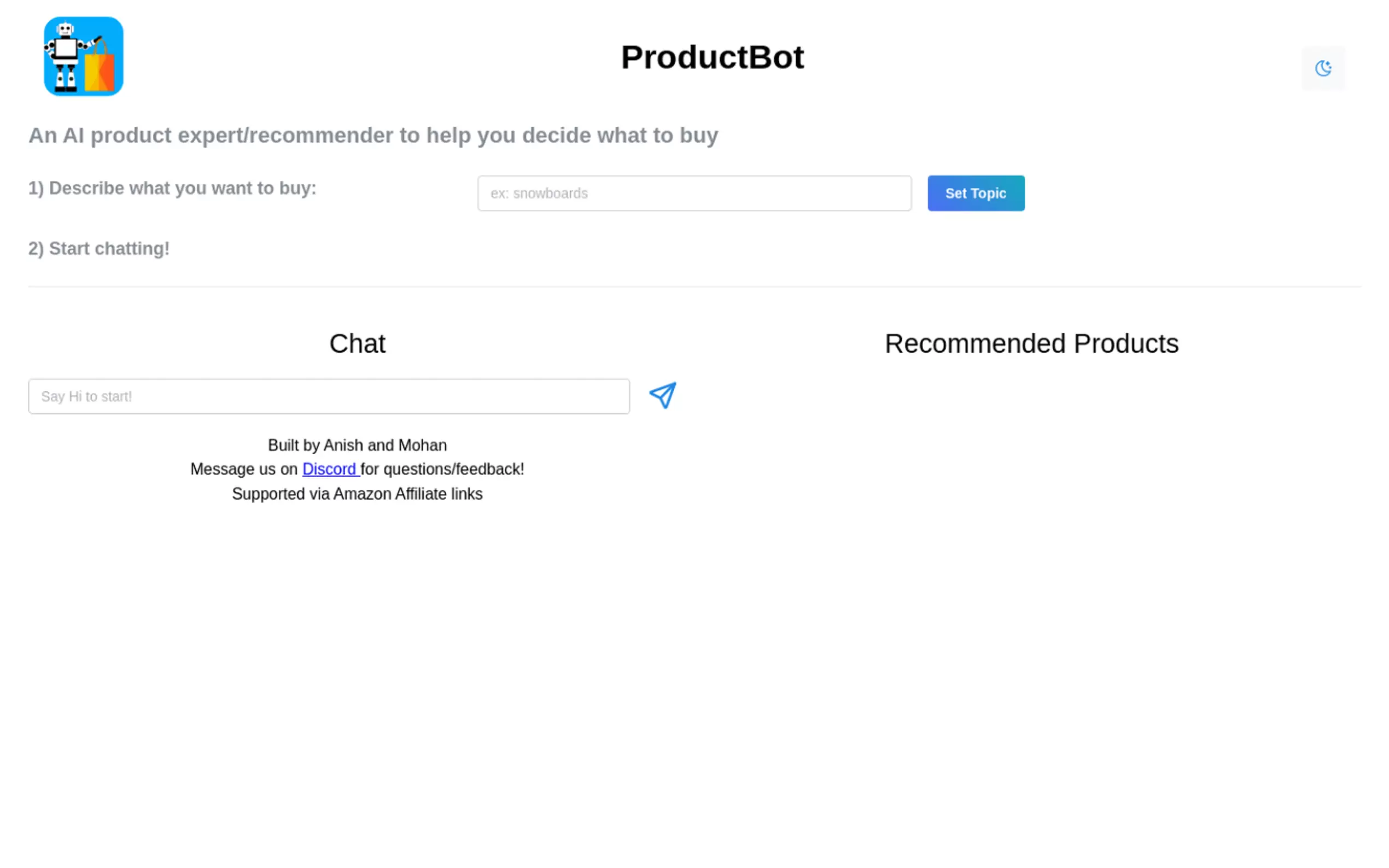Click the 'Start chatting!' step label
The width and height of the screenshot is (1389, 868).
(x=99, y=249)
